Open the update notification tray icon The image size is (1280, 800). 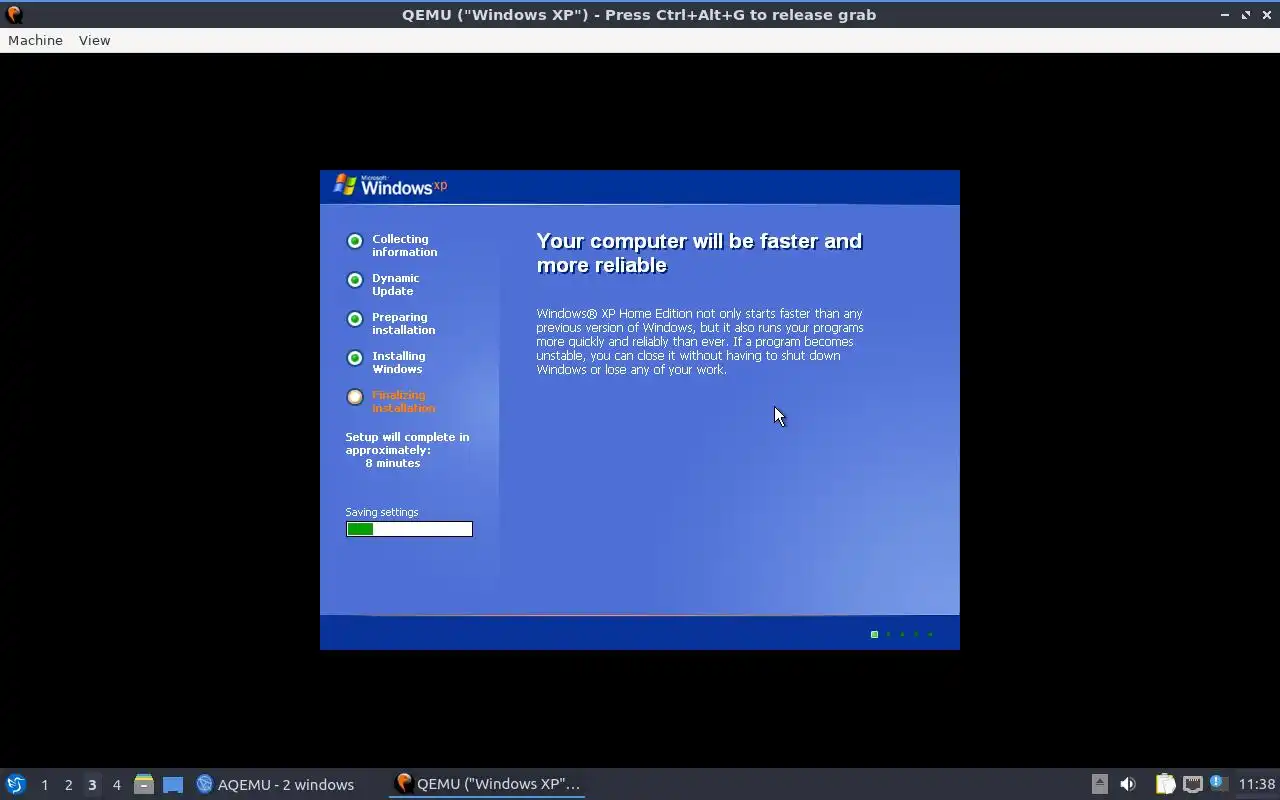[1217, 783]
